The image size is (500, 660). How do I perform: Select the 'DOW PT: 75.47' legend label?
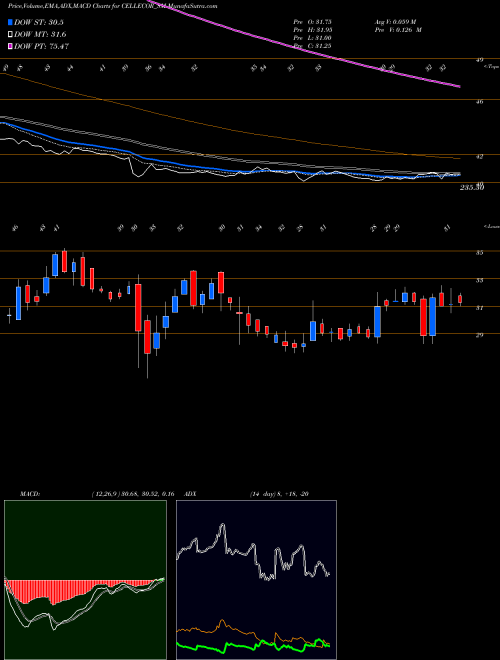pos(41,46)
